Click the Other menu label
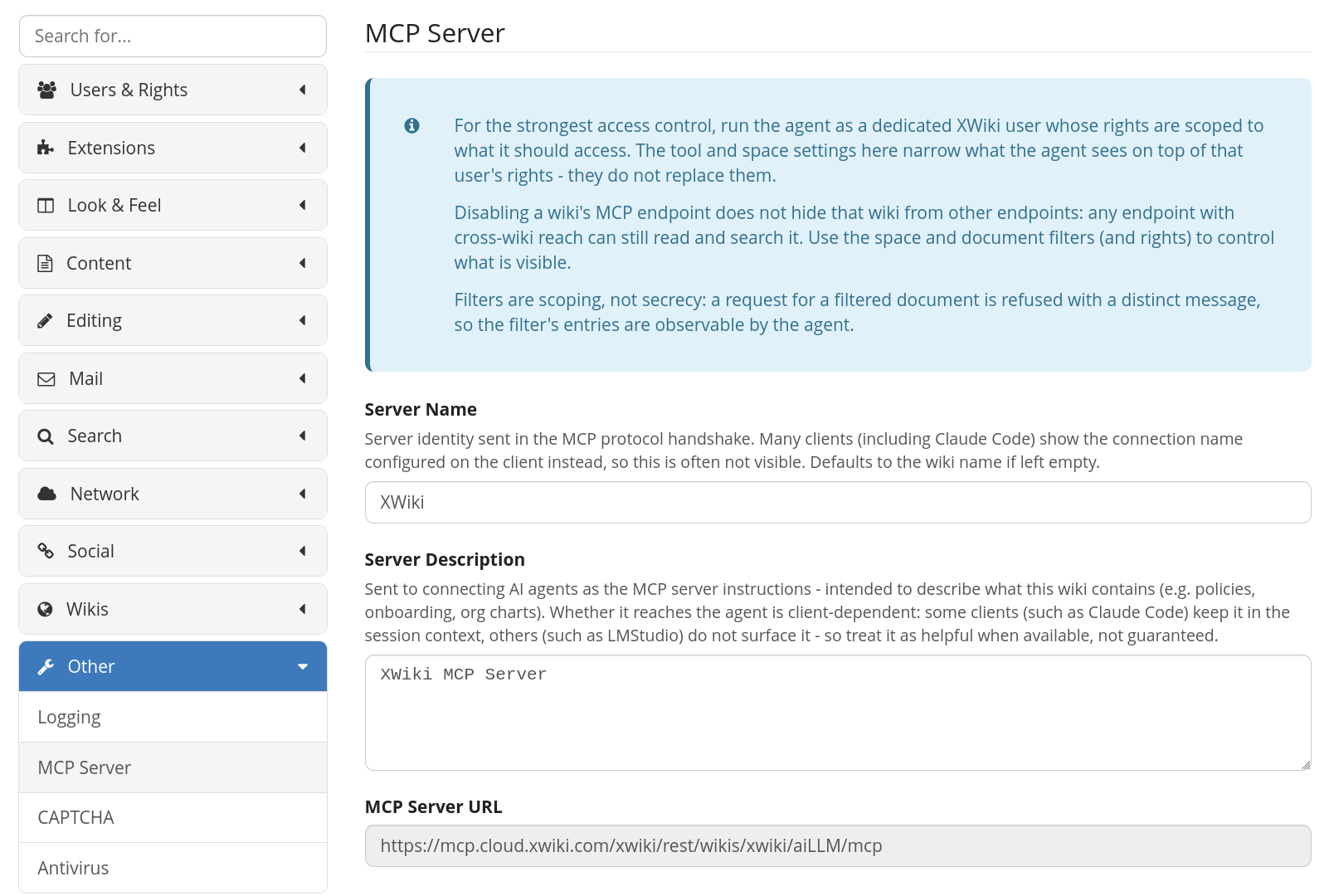 click(91, 666)
